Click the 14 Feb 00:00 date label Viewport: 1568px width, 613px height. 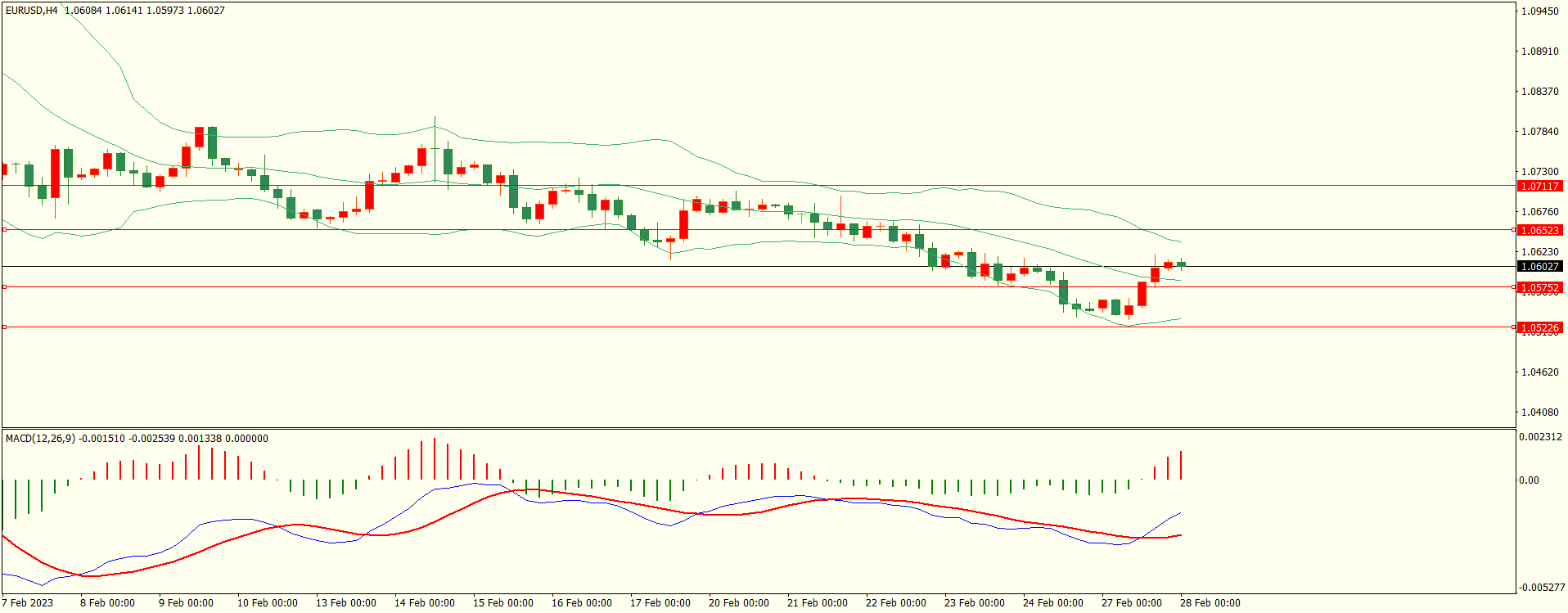[424, 603]
